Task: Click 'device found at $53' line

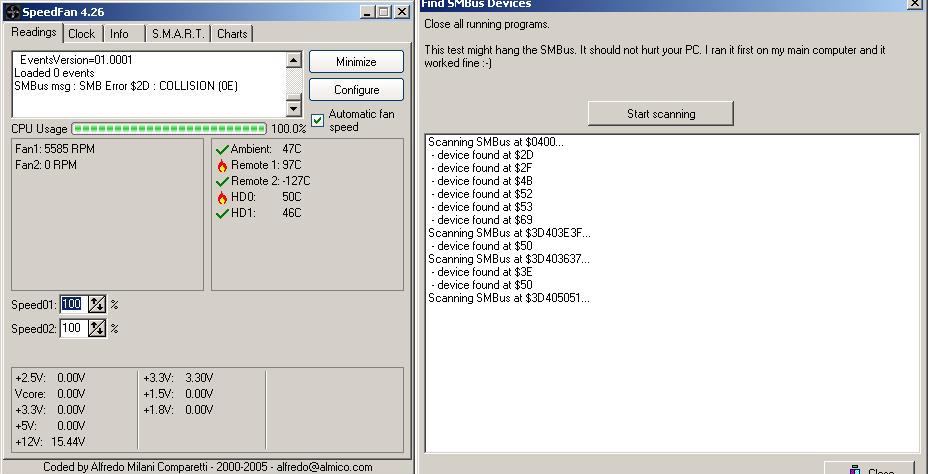Action: [482, 207]
